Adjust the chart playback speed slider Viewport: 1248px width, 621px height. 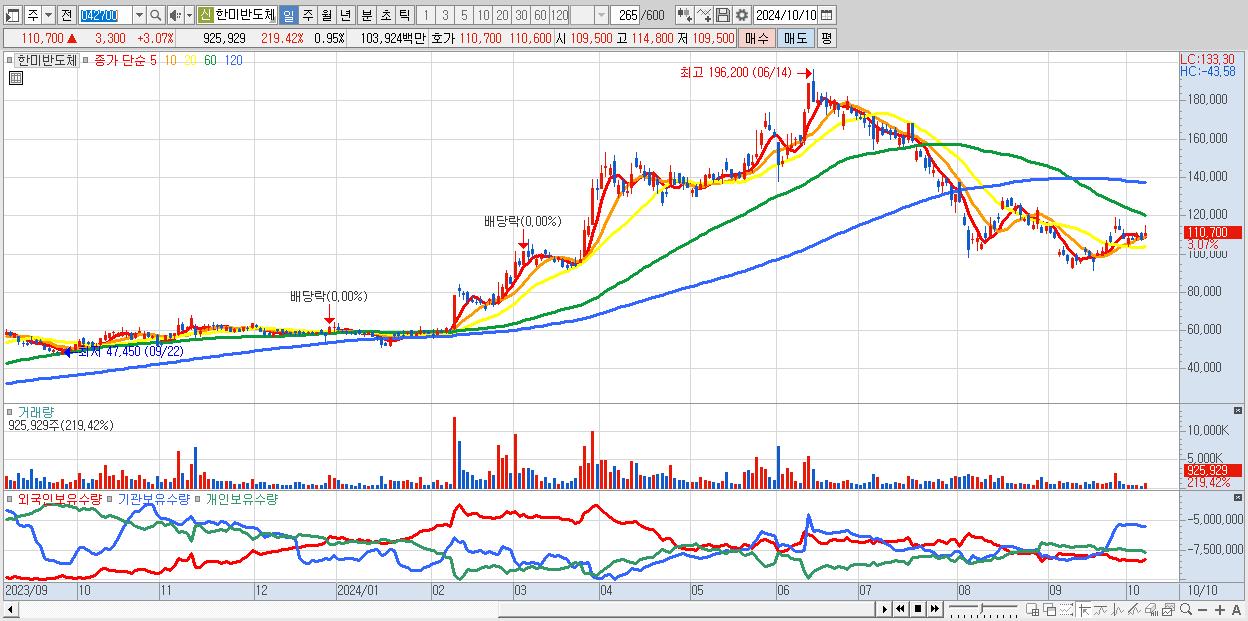(x=981, y=609)
